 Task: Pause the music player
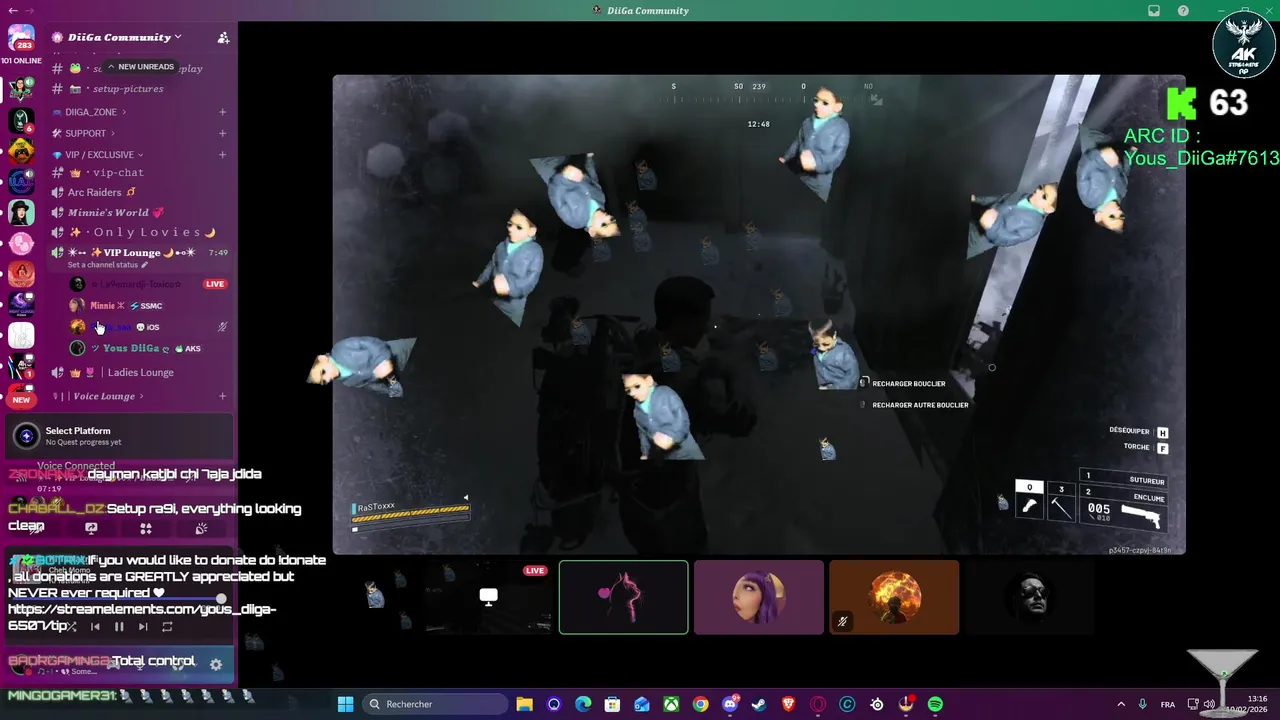pyautogui.click(x=119, y=627)
